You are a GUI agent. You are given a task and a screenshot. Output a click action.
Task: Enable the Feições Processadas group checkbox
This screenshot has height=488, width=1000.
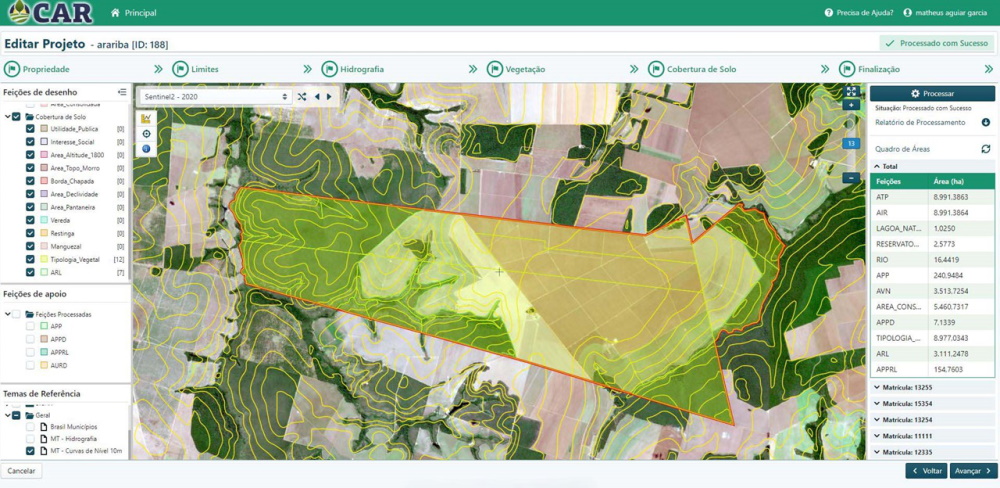point(17,314)
